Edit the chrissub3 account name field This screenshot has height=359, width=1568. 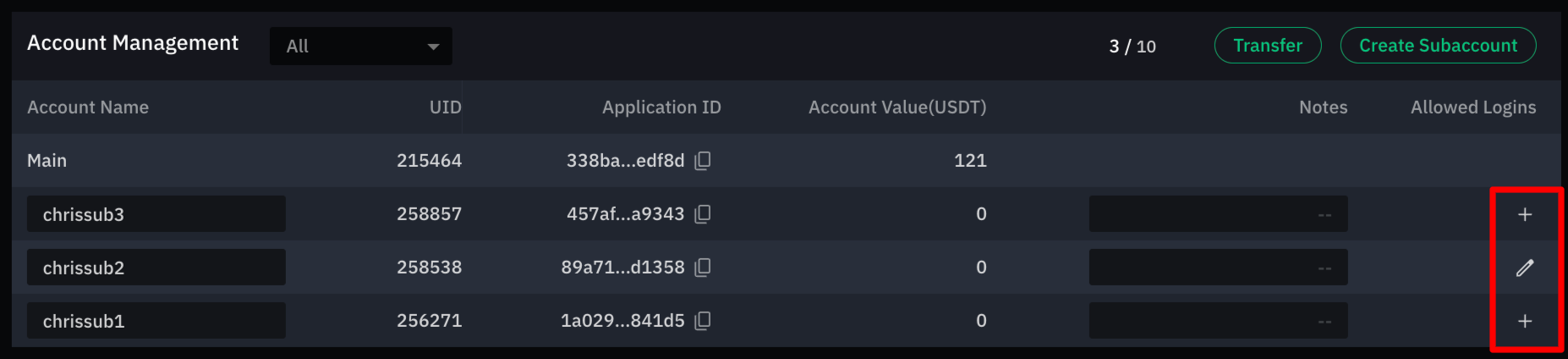pos(156,214)
